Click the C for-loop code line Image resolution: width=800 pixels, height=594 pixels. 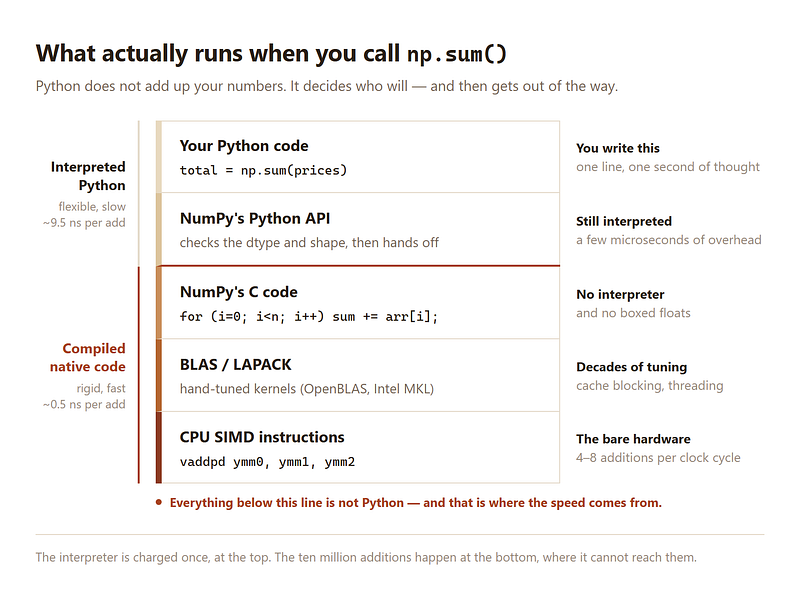click(x=309, y=316)
